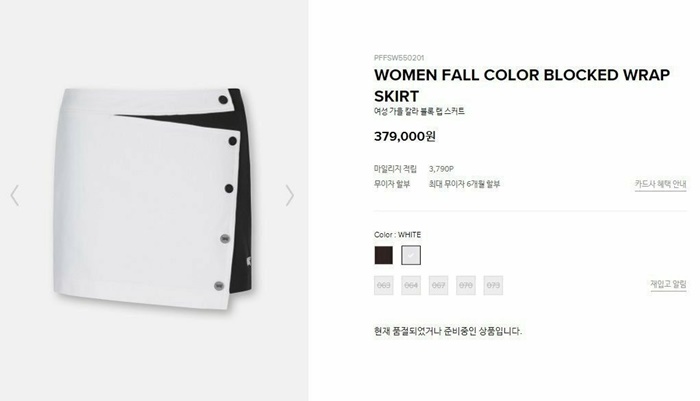Select the 067 size box
The width and height of the screenshot is (700, 401).
438,285
